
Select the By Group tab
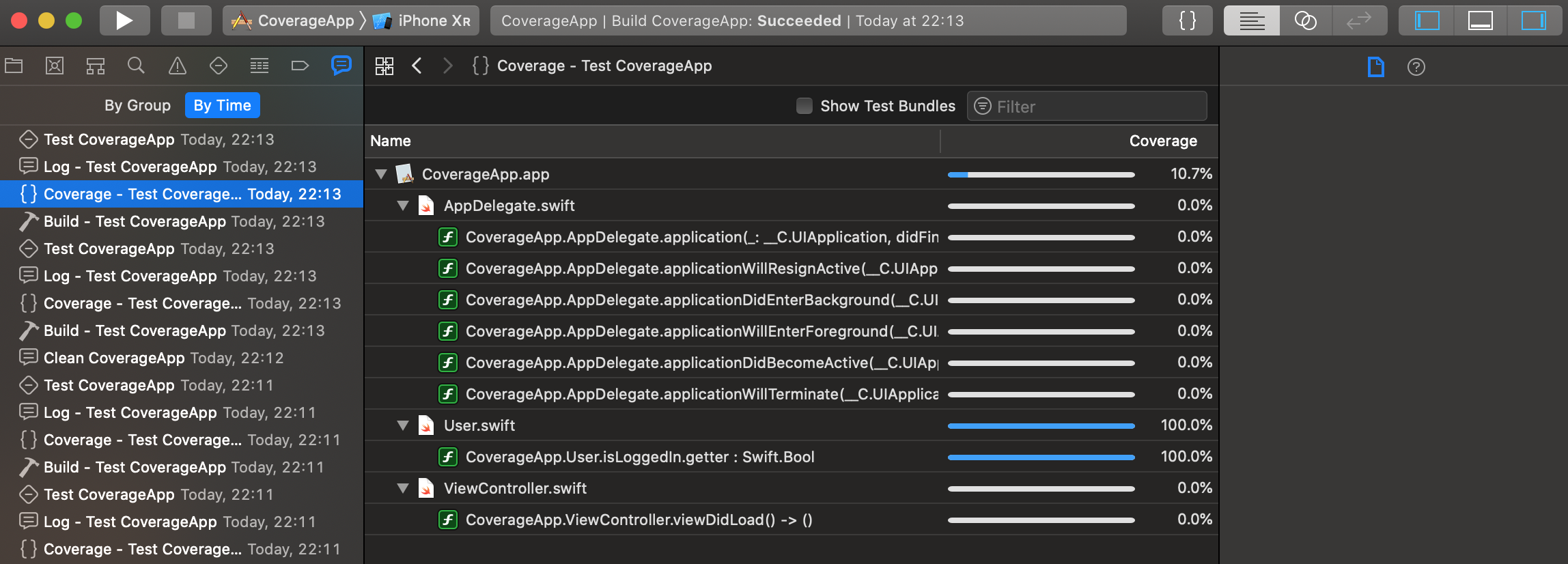point(137,105)
